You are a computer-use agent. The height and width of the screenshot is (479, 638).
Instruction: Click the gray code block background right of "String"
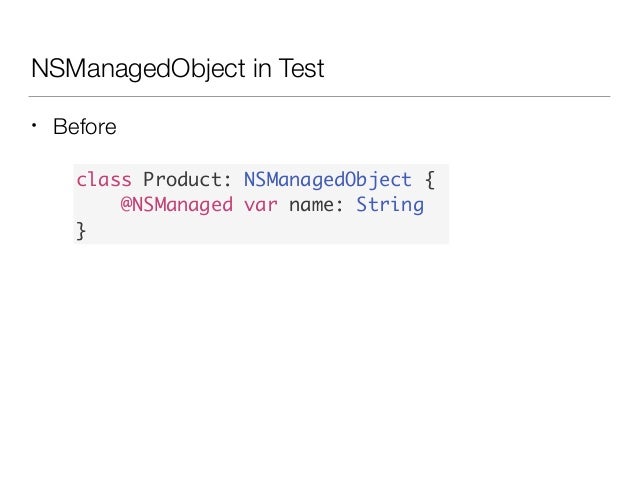436,205
